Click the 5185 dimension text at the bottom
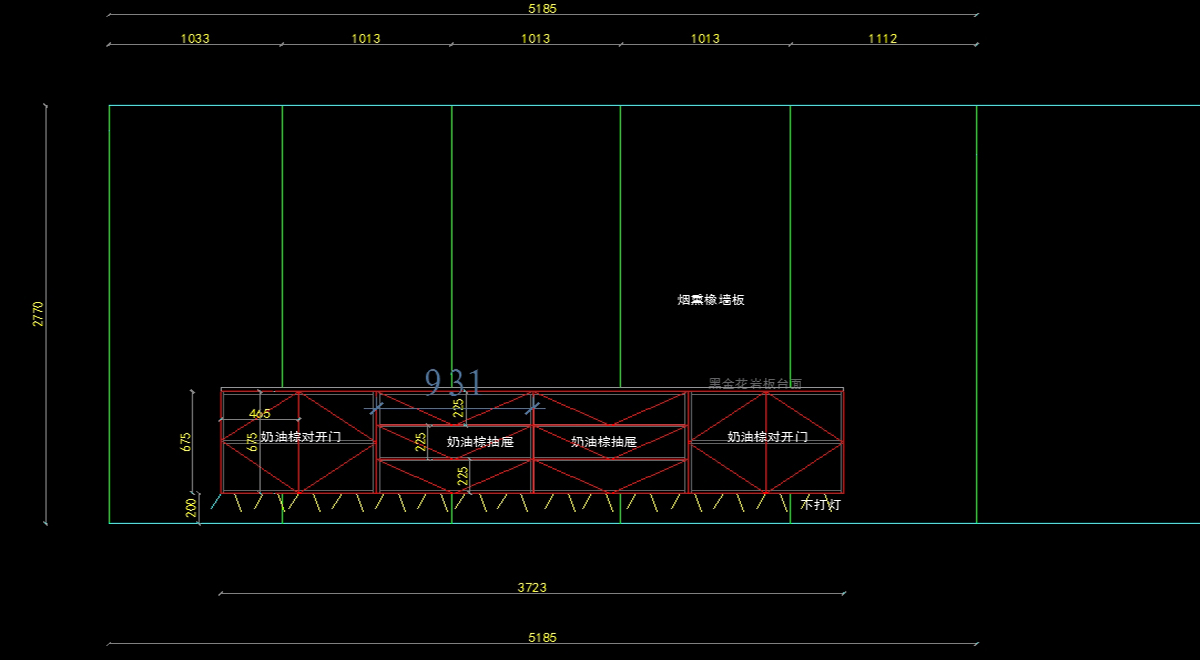The height and width of the screenshot is (660, 1200). 542,638
